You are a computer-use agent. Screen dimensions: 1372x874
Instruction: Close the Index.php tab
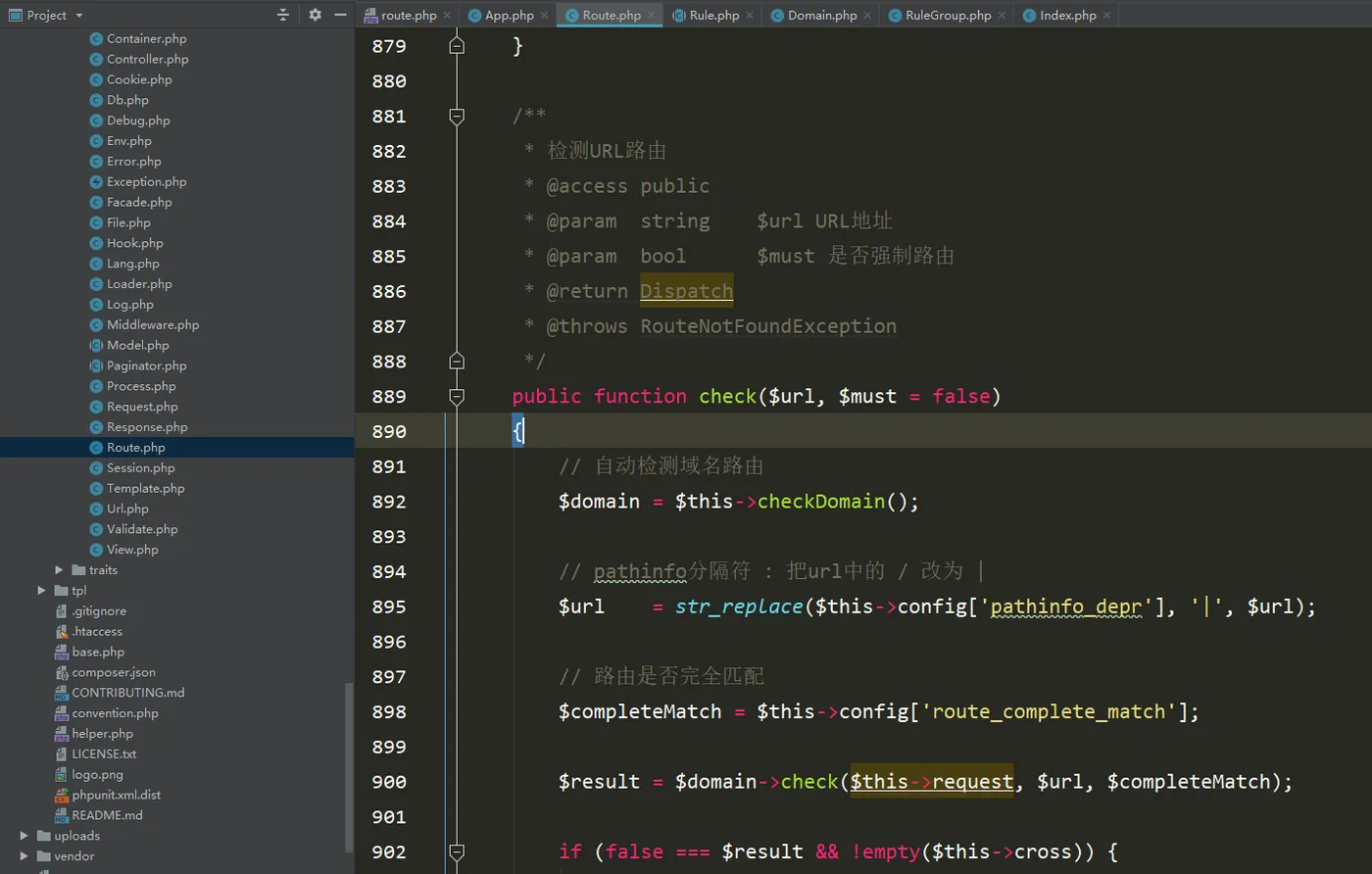[1106, 15]
